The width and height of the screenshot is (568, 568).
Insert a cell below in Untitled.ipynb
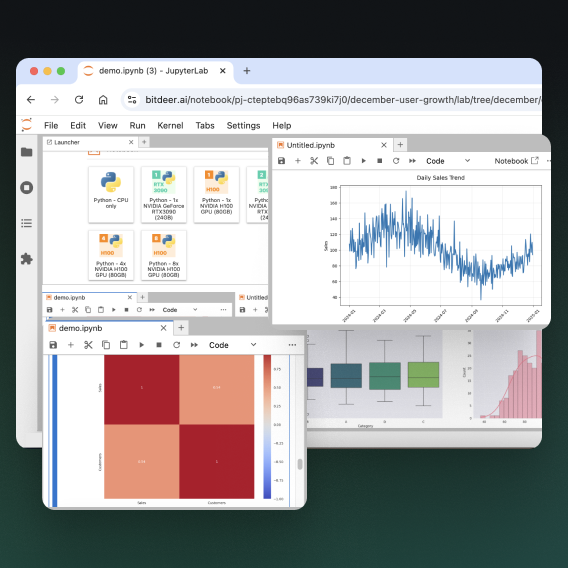click(298, 161)
